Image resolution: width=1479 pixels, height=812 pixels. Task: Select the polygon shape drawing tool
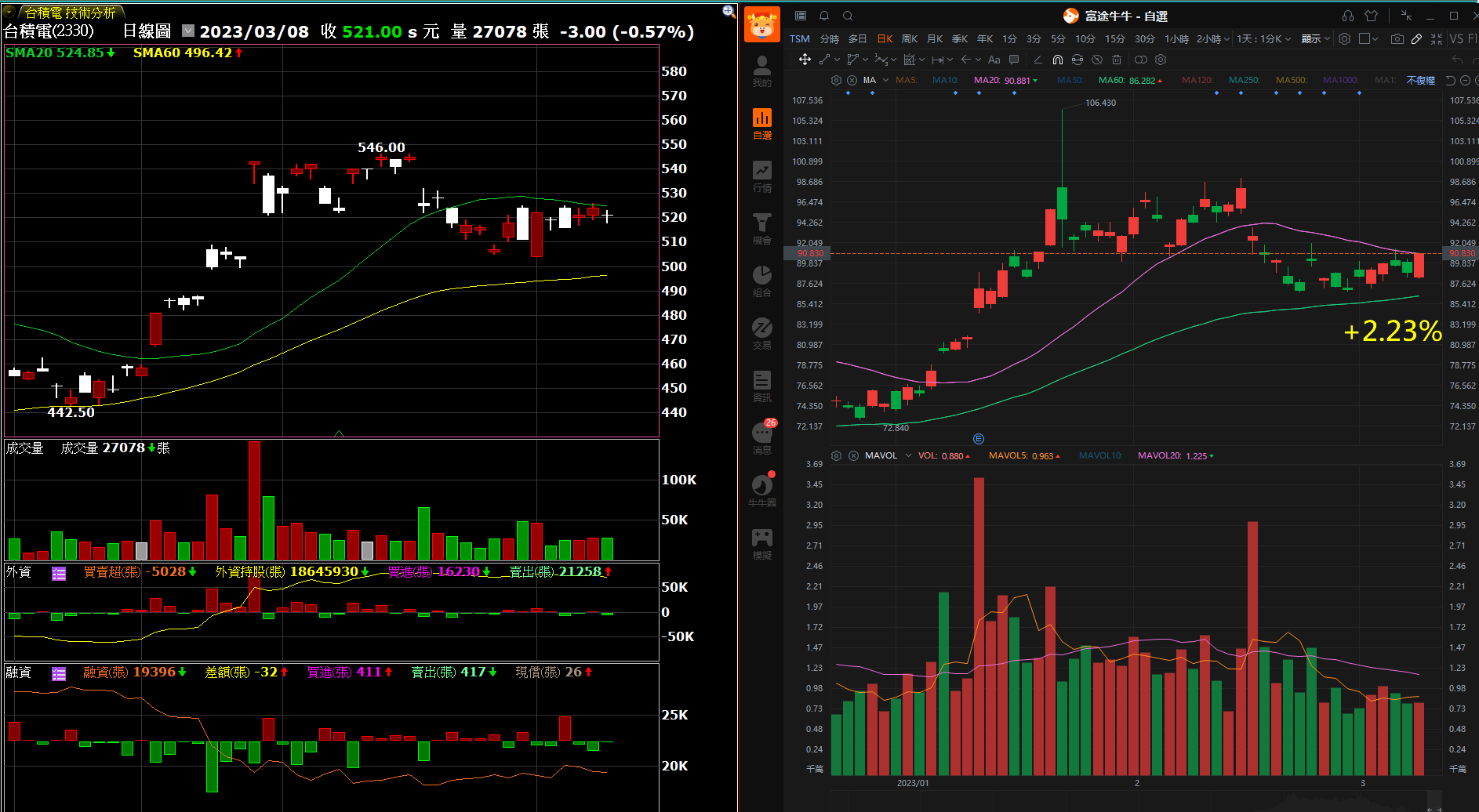pos(852,60)
